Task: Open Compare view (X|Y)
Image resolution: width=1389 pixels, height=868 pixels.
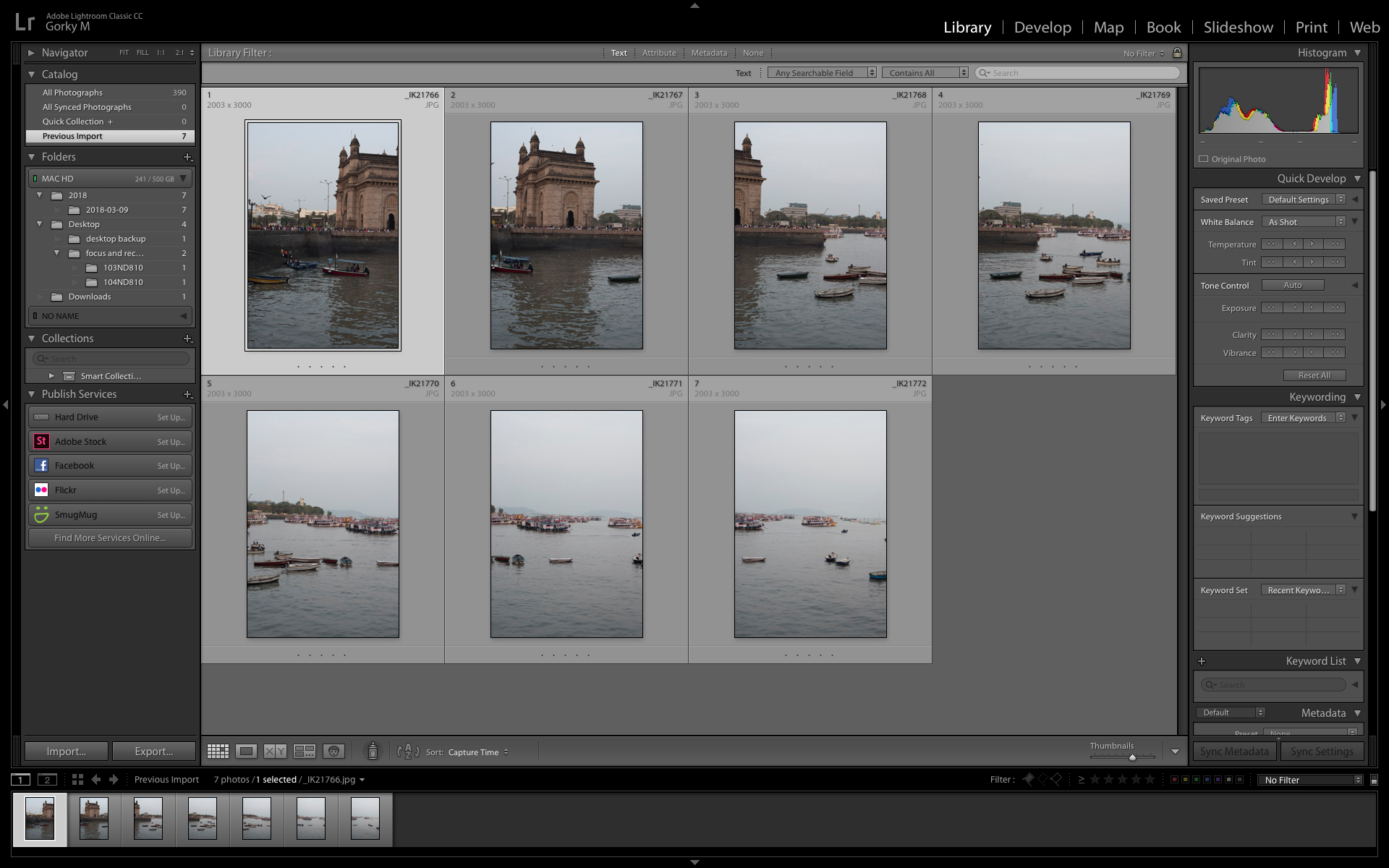Action: coord(275,752)
